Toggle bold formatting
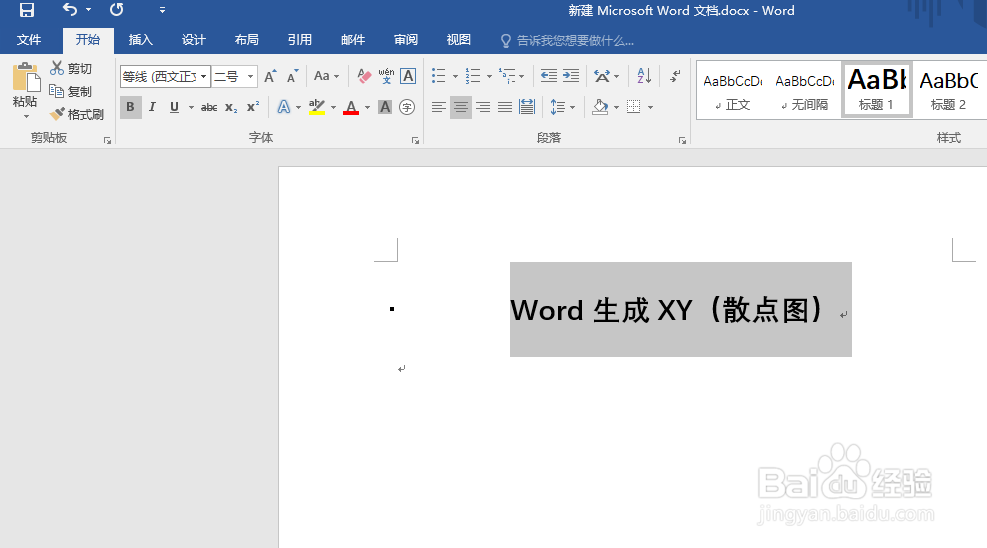This screenshot has height=548, width=987. pyautogui.click(x=130, y=107)
